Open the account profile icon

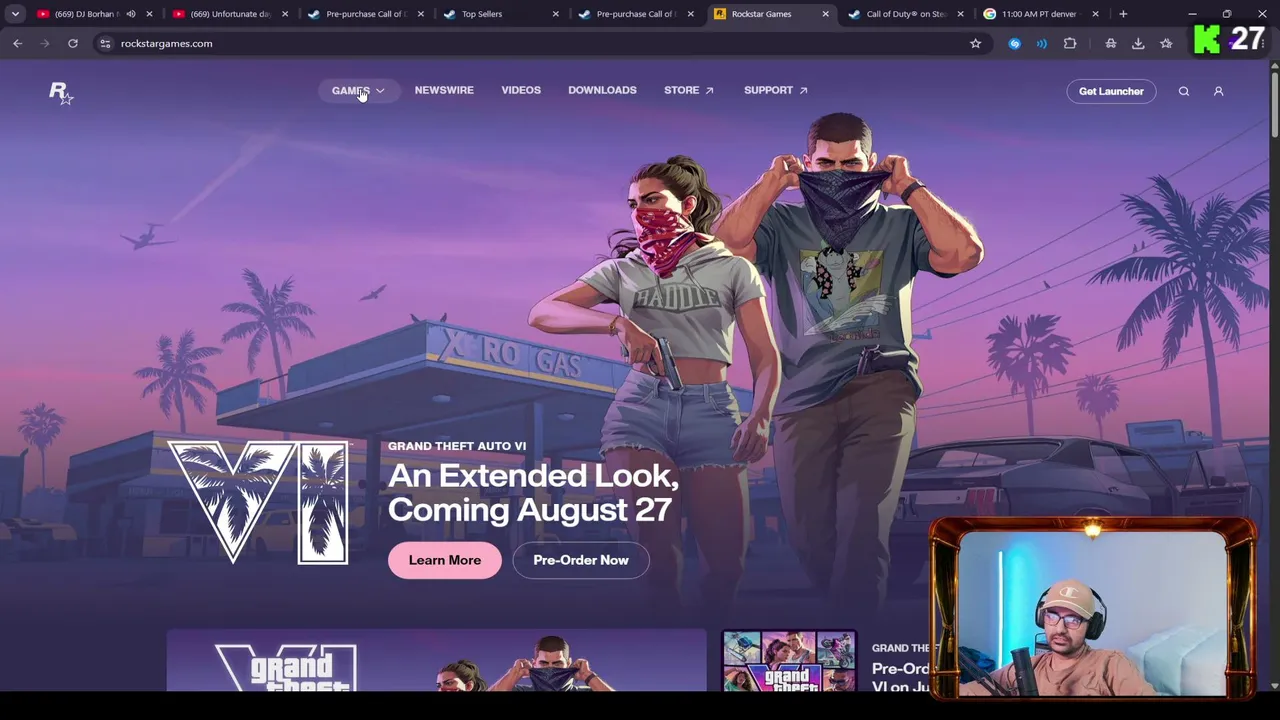1218,91
